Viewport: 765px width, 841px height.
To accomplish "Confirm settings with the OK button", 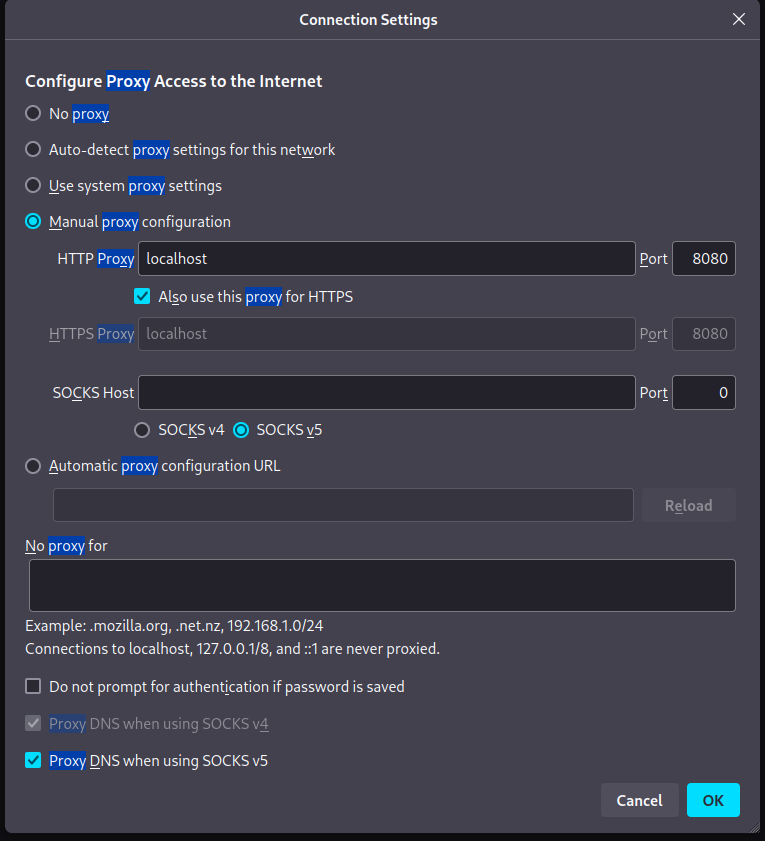I will pos(713,800).
